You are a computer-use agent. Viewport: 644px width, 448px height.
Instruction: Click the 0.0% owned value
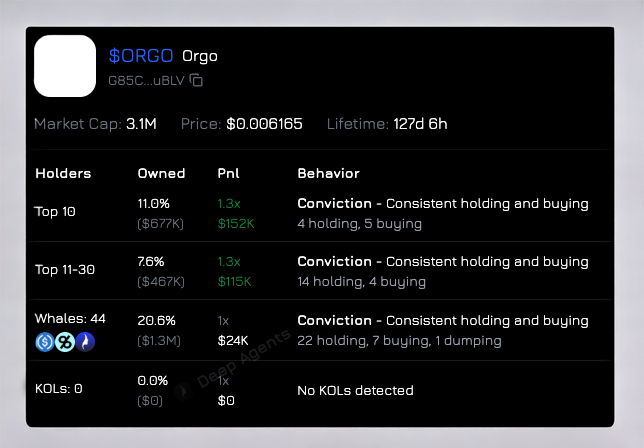(x=153, y=381)
